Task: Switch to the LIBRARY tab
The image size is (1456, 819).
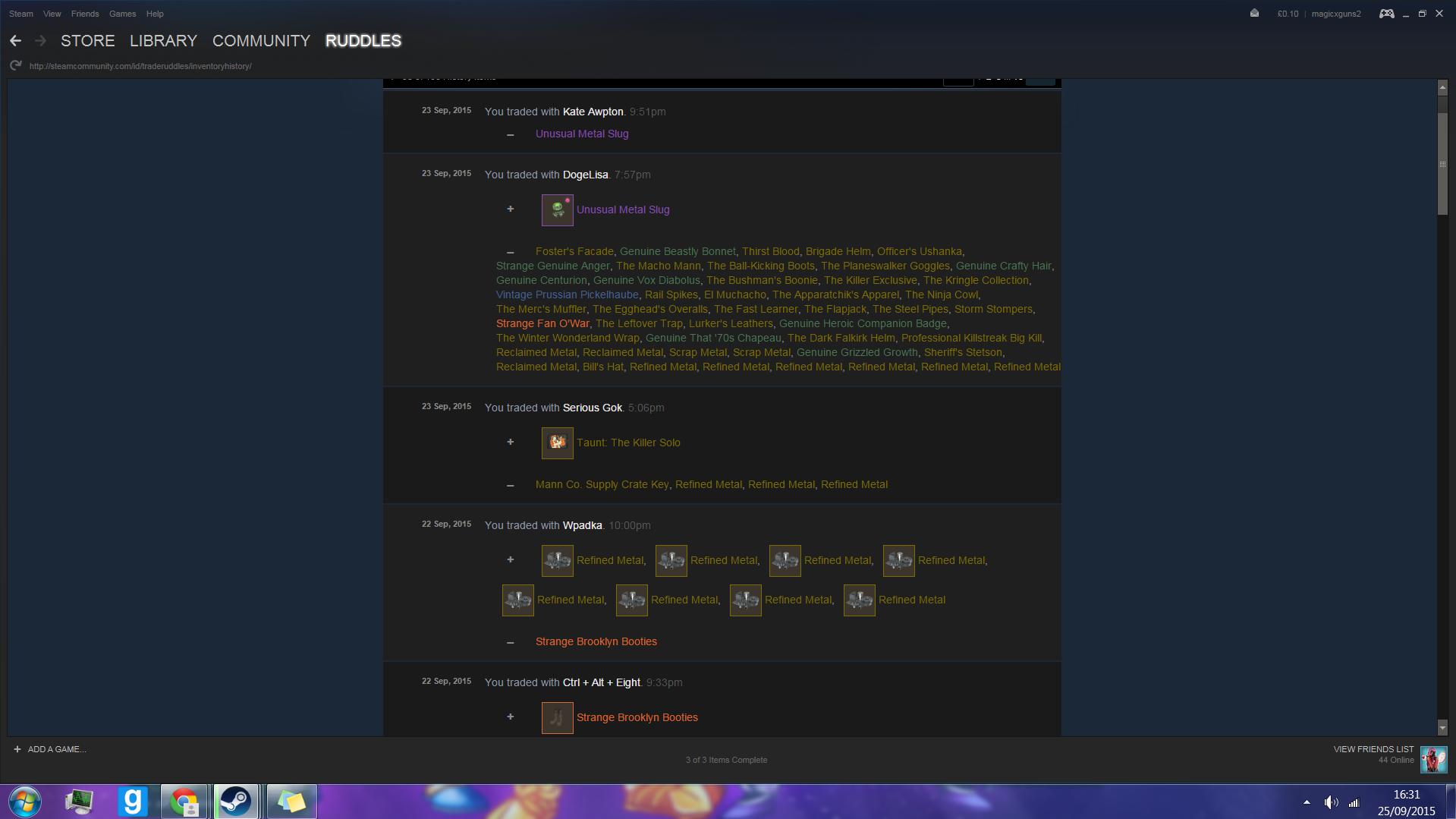Action: pos(163,41)
